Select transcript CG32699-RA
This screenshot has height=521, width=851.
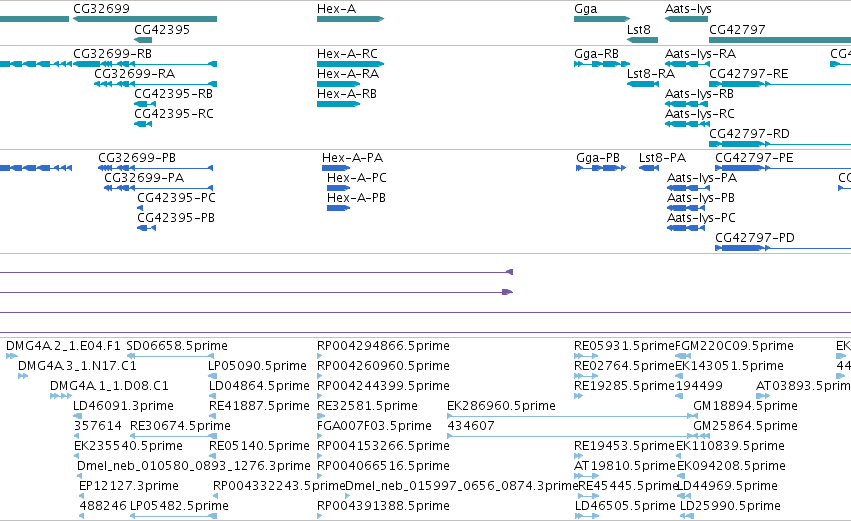[135, 74]
